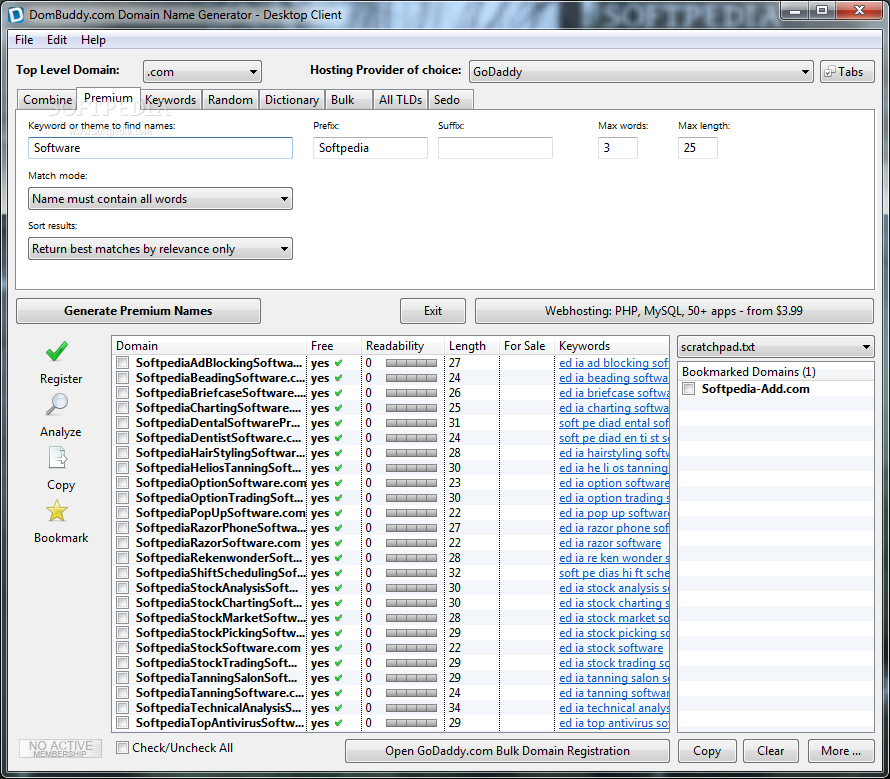The height and width of the screenshot is (779, 890).
Task: Click the Clear button
Action: (770, 751)
